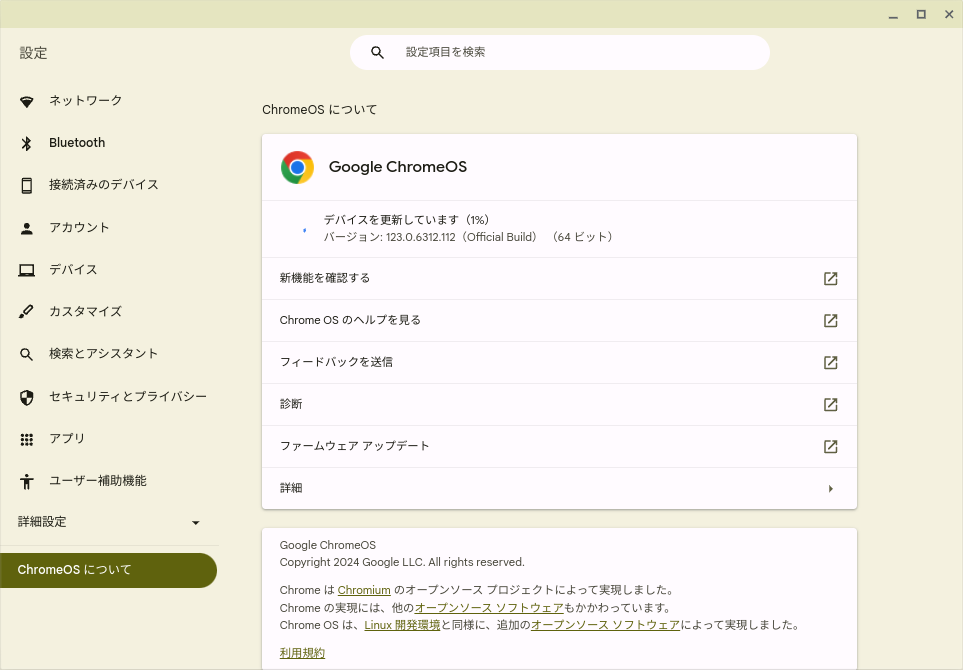Click the shield icon beside セキュリティとプライバシー

tap(26, 397)
